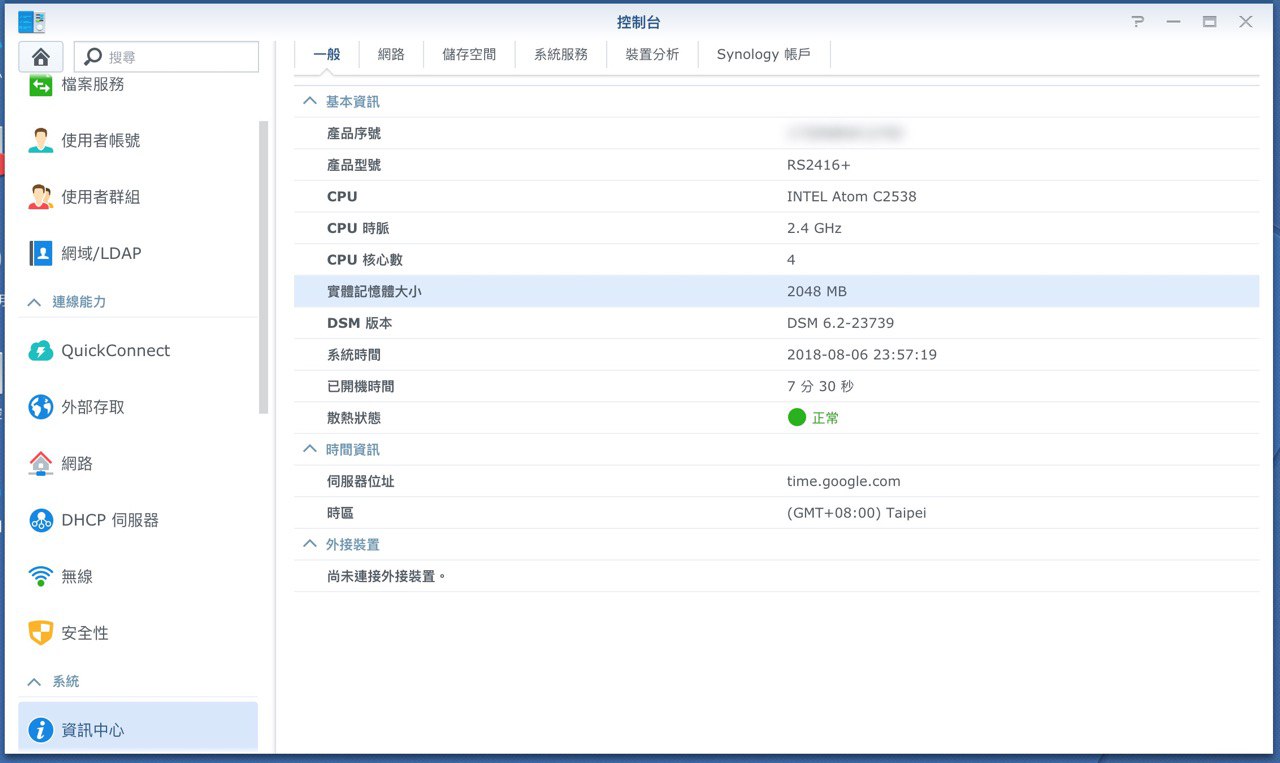Image resolution: width=1280 pixels, height=763 pixels.
Task: Collapse the 基本資訊 section
Action: (x=310, y=101)
